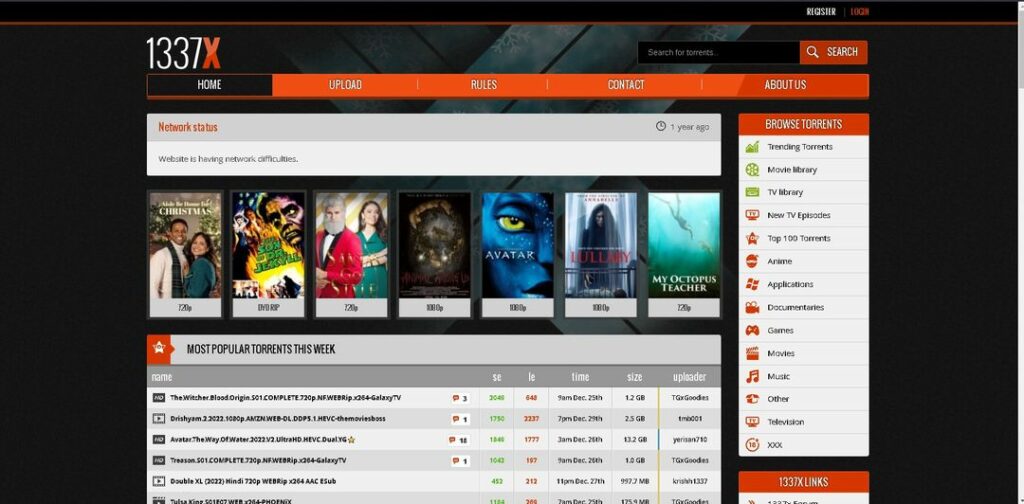Open Avatar.The.Way.Of.Water torrent title

pos(259,439)
